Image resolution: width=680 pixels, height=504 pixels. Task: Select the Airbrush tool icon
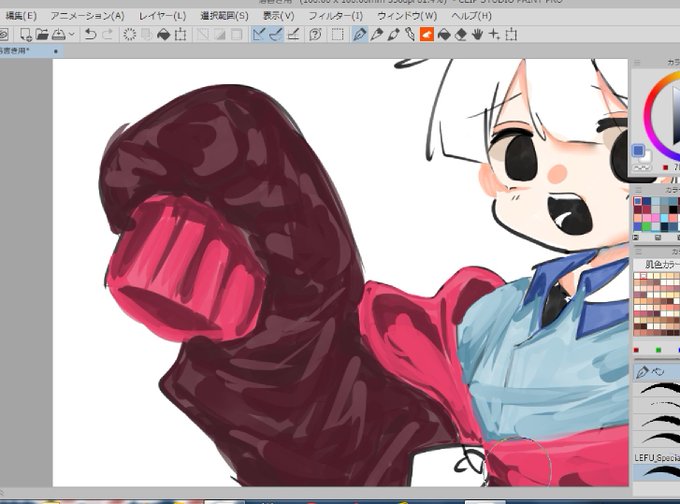tap(410, 34)
